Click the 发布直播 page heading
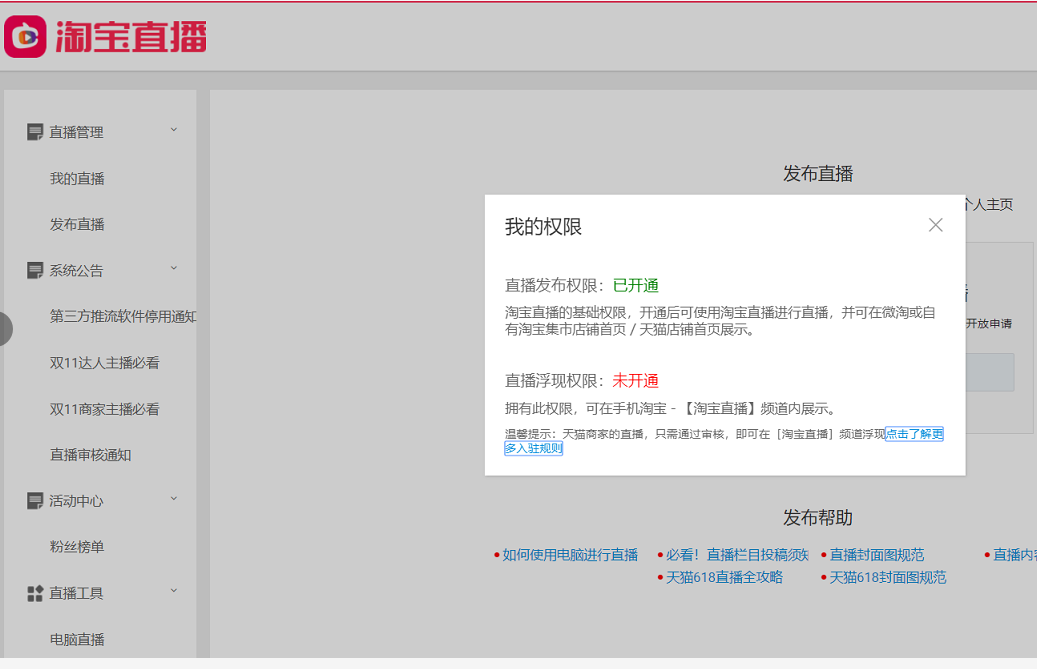The height and width of the screenshot is (669, 1037). click(x=818, y=174)
